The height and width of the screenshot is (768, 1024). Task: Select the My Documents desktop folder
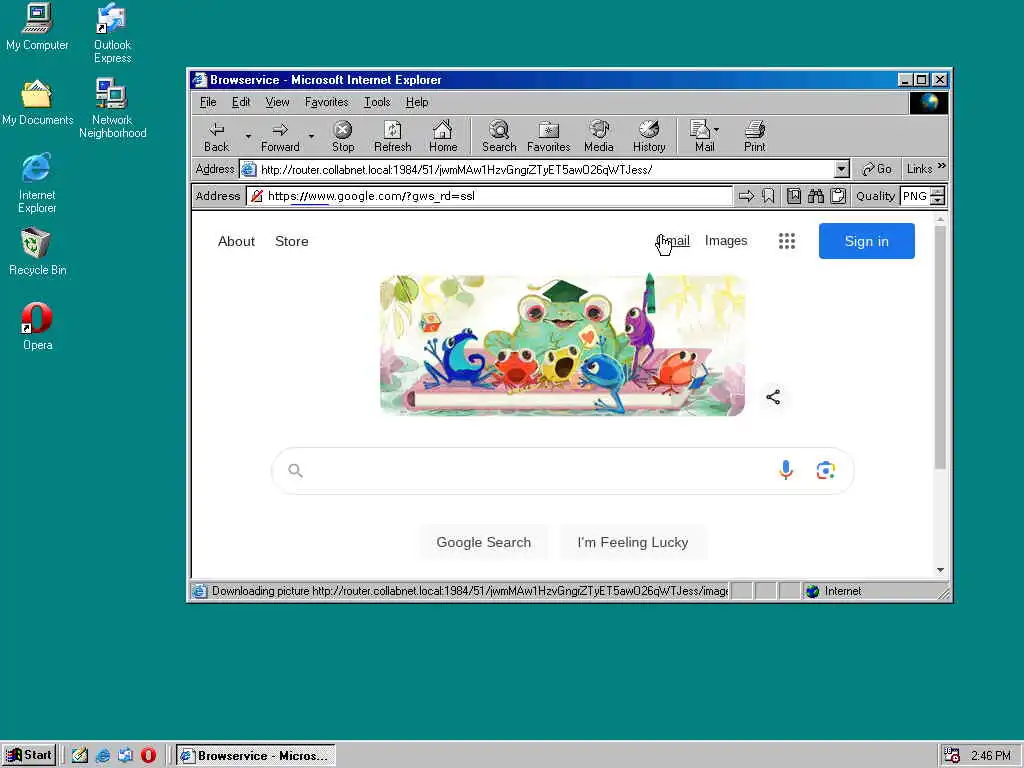(37, 103)
